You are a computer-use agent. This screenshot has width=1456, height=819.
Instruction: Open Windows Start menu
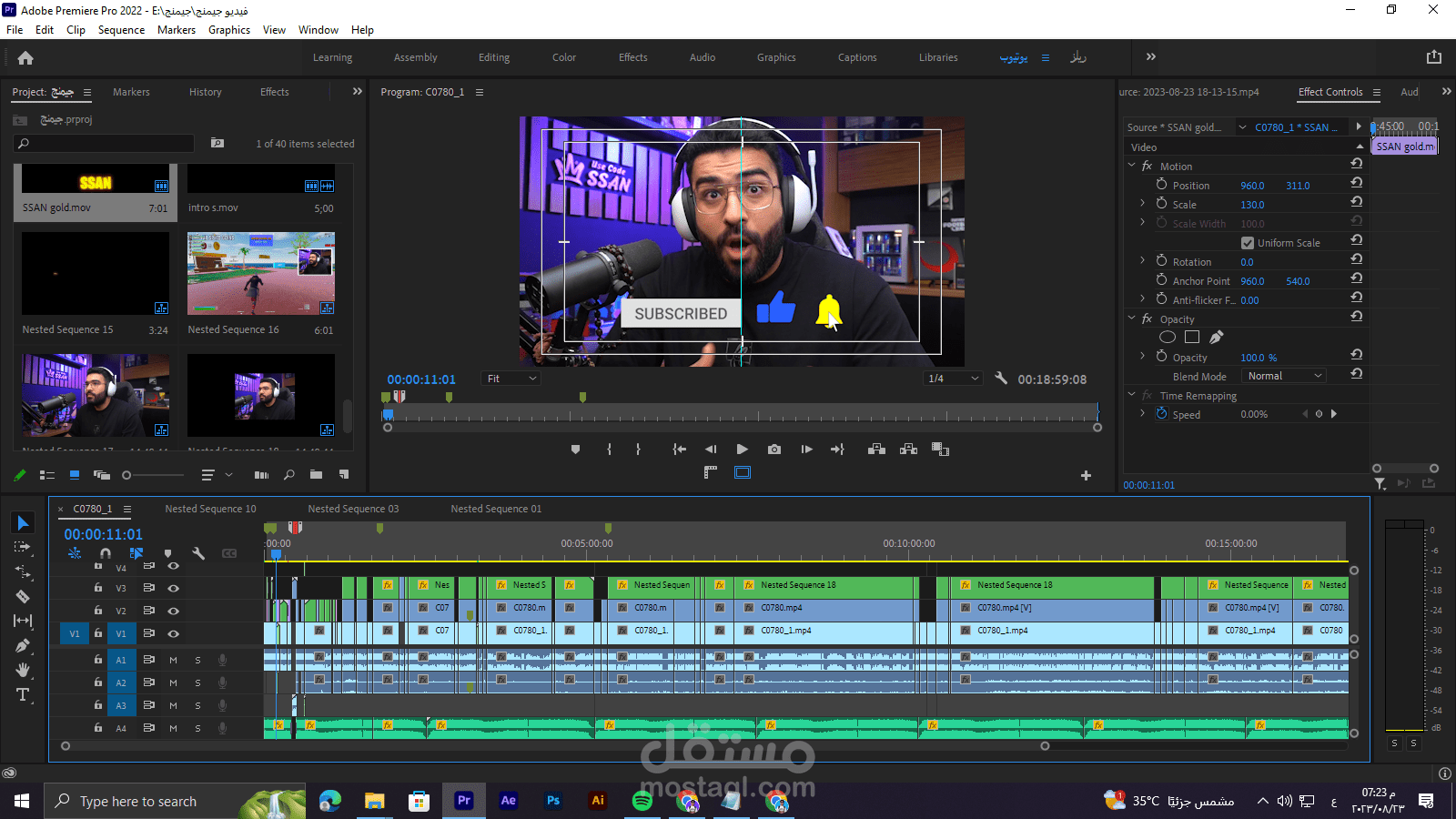(x=22, y=801)
